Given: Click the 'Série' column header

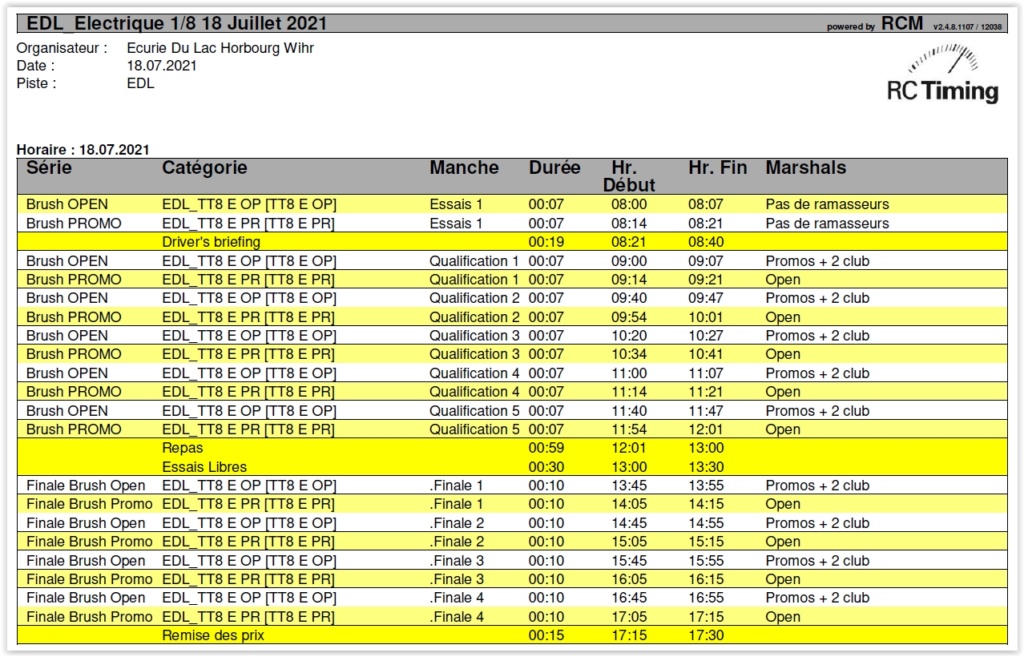Looking at the screenshot, I should click(49, 168).
